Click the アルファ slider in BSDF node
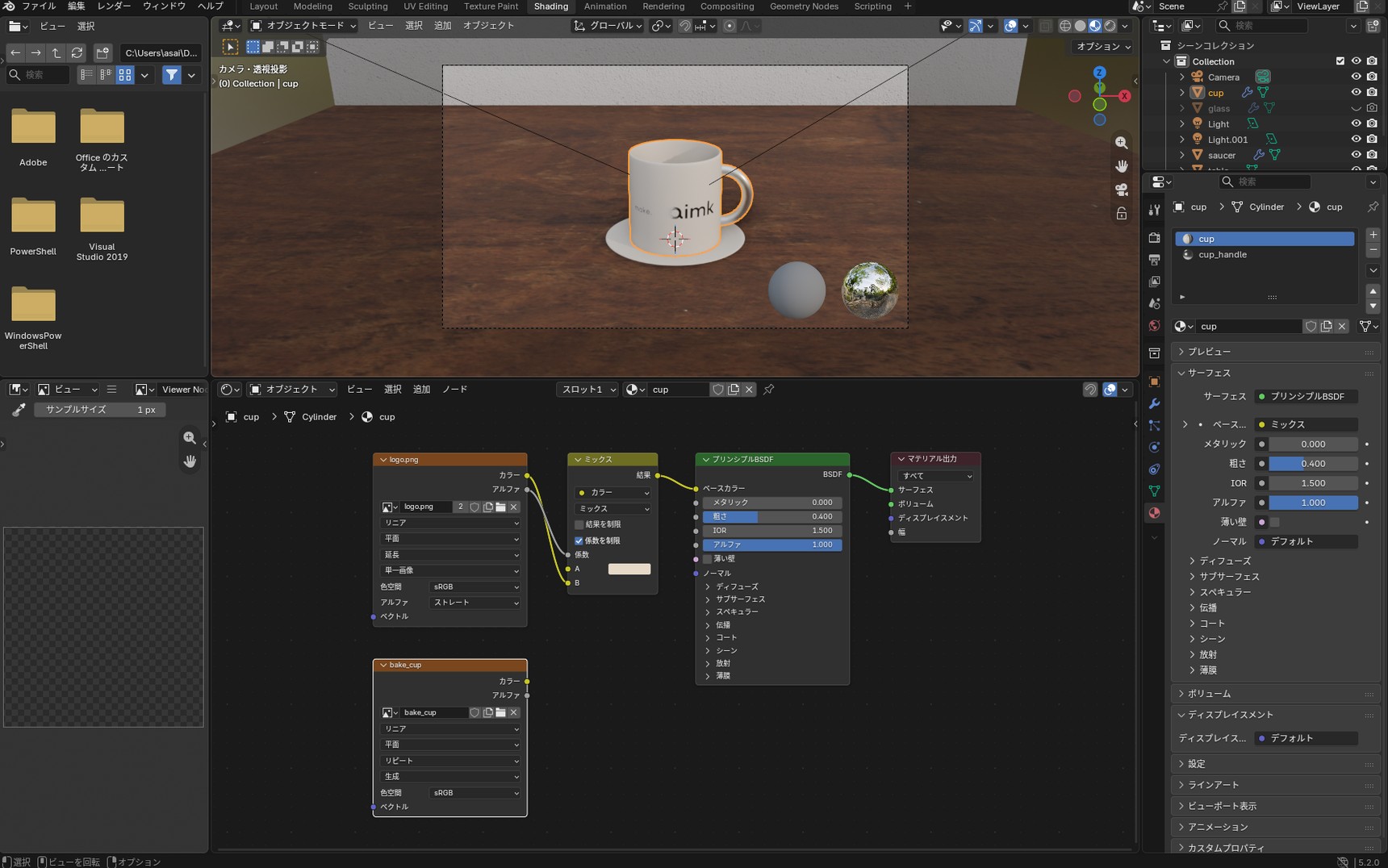Screen dimensions: 1388x868 772,545
